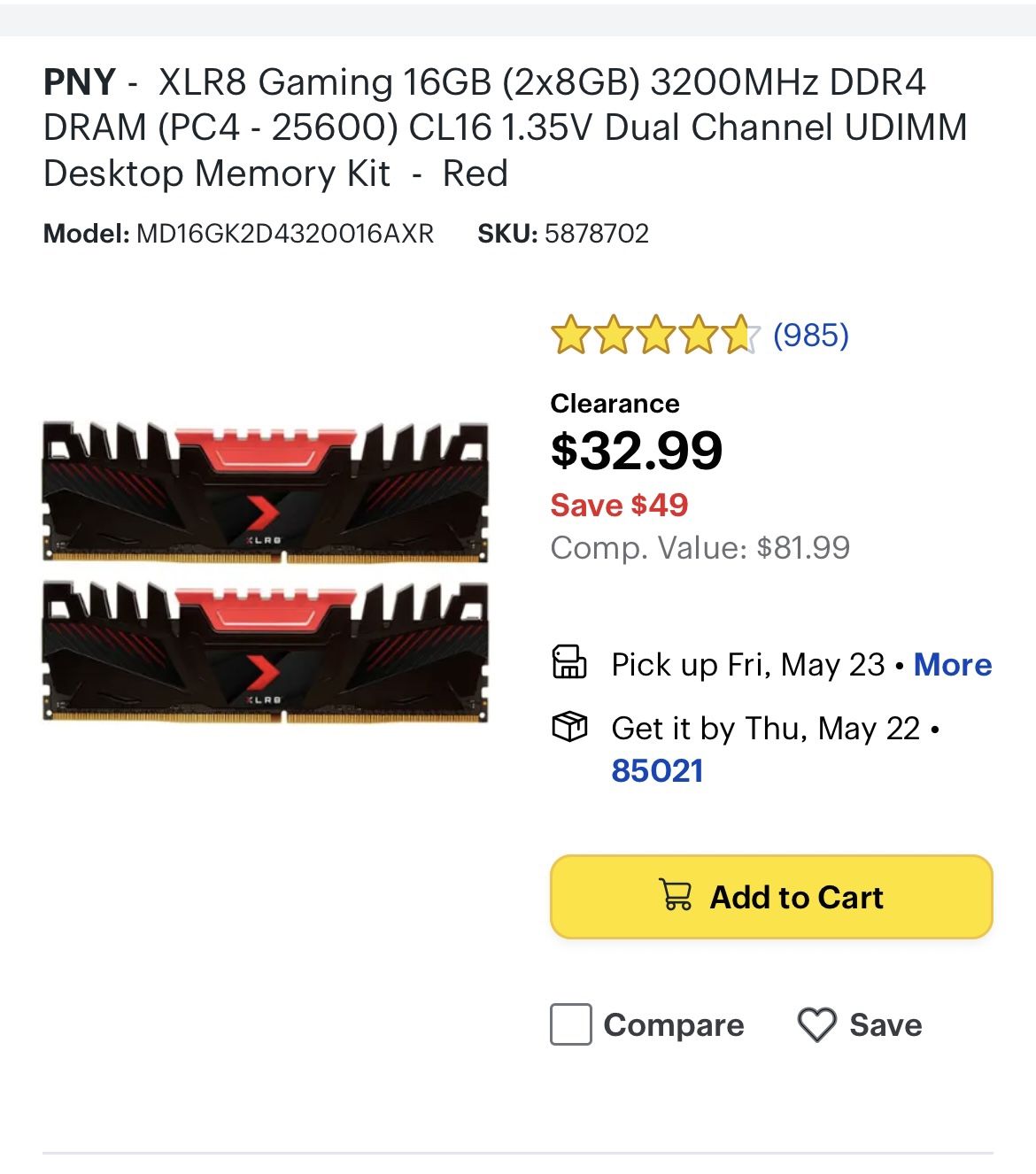Tap the heart icon to save item
The height and width of the screenshot is (1174, 1036).
816,1025
